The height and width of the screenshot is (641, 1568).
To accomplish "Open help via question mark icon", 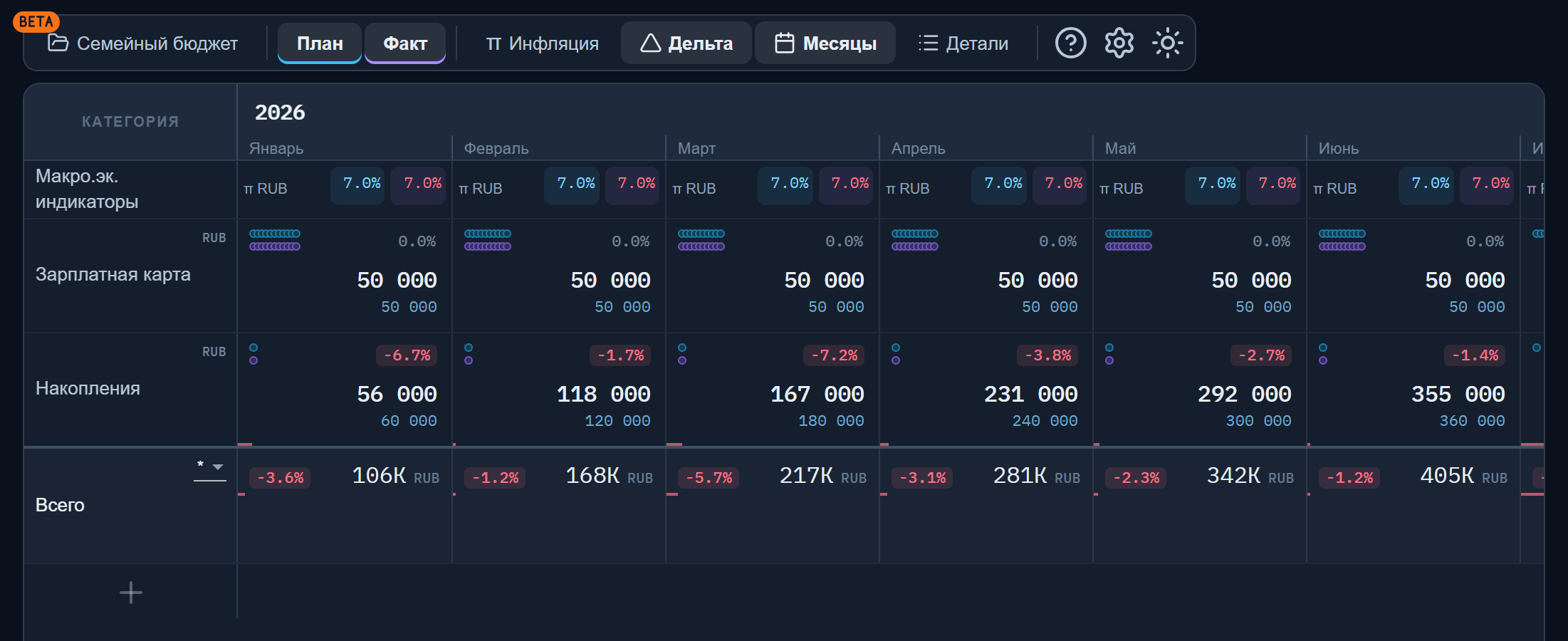I will pos(1070,43).
